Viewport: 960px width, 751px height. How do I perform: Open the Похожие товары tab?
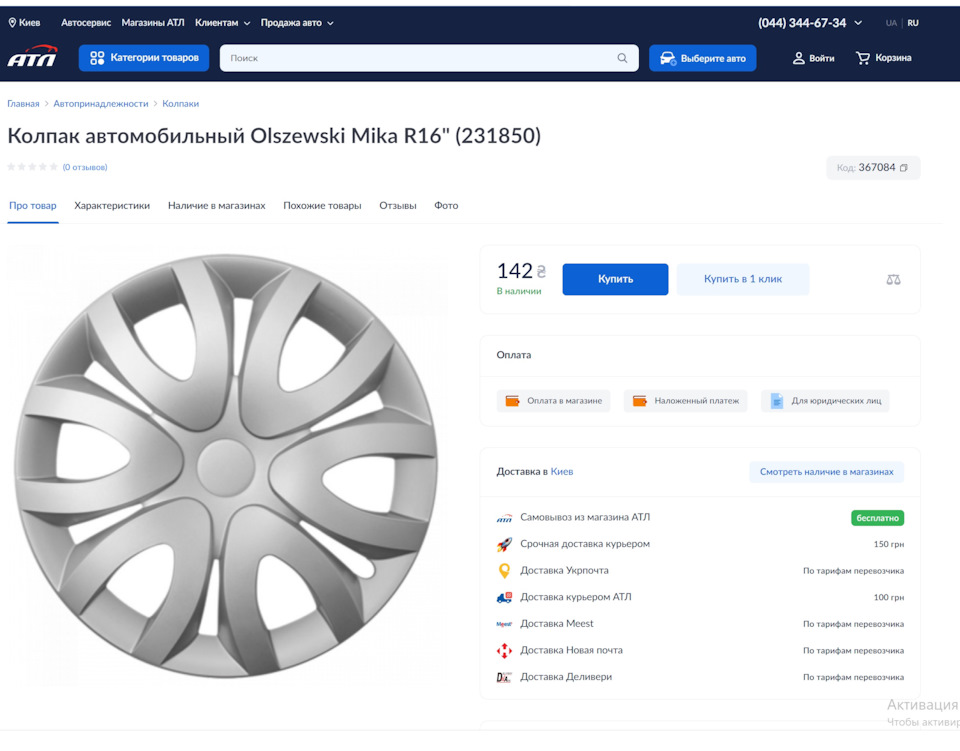point(322,206)
